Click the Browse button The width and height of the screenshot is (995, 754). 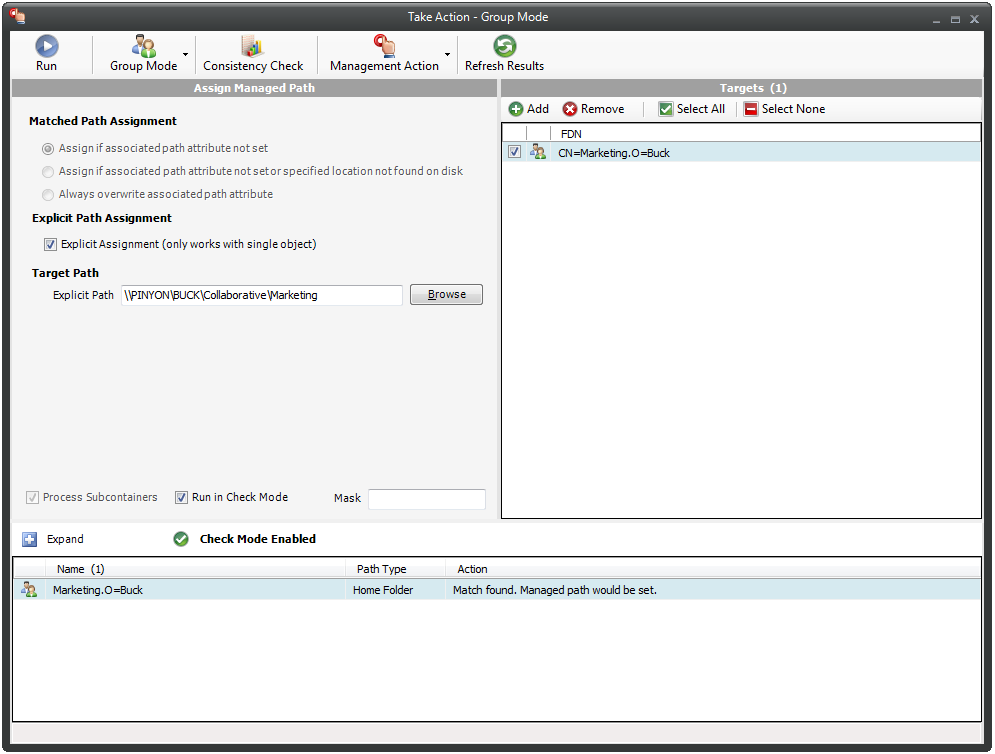click(x=446, y=294)
